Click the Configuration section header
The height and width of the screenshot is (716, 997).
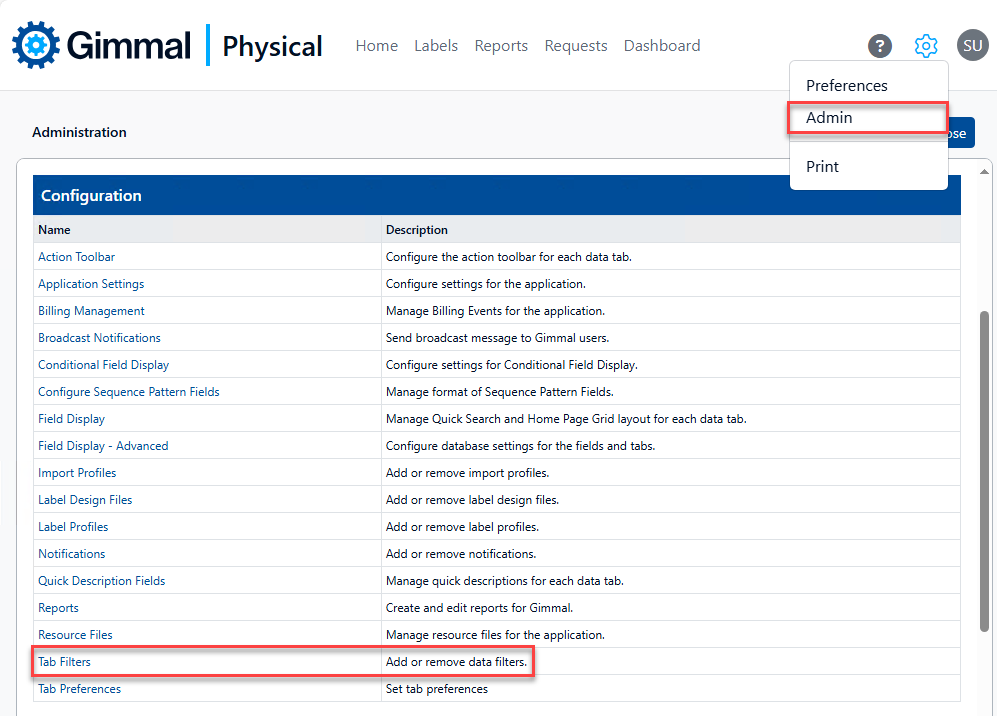pyautogui.click(x=497, y=195)
